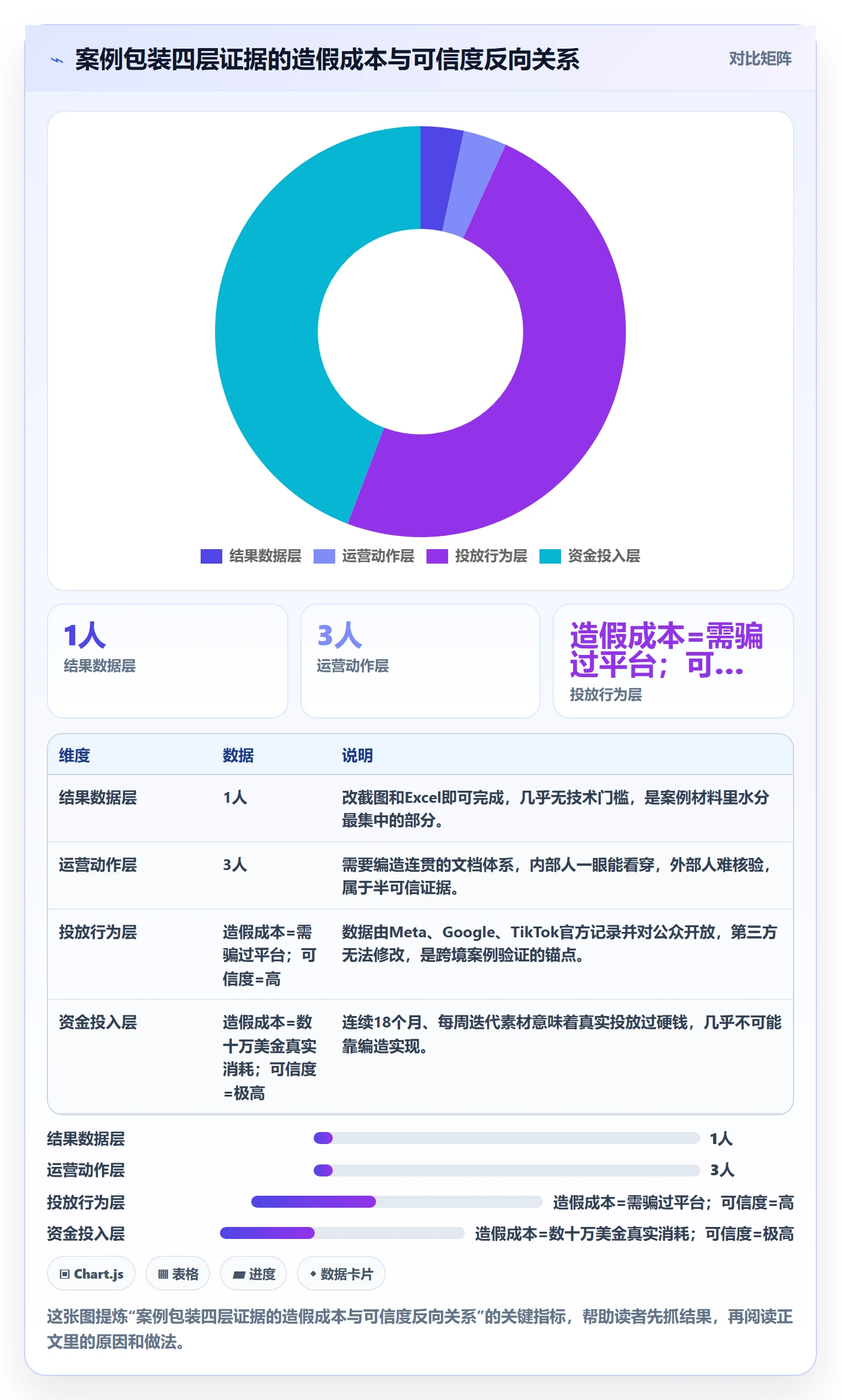Select the dark blue 结果数据层 donut slice
The height and width of the screenshot is (1400, 841).
(437, 177)
